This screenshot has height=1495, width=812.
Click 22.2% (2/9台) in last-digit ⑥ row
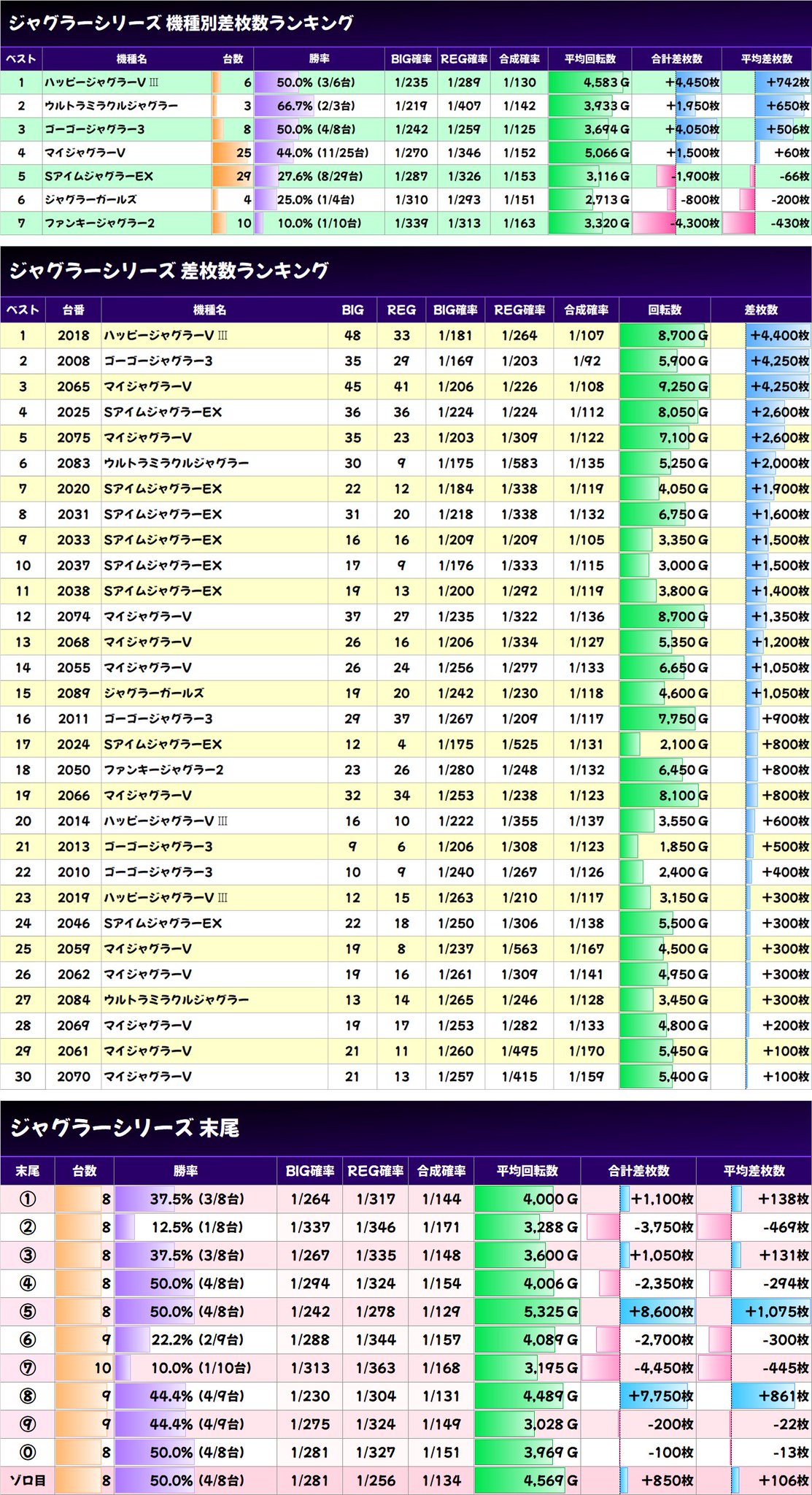(198, 1340)
